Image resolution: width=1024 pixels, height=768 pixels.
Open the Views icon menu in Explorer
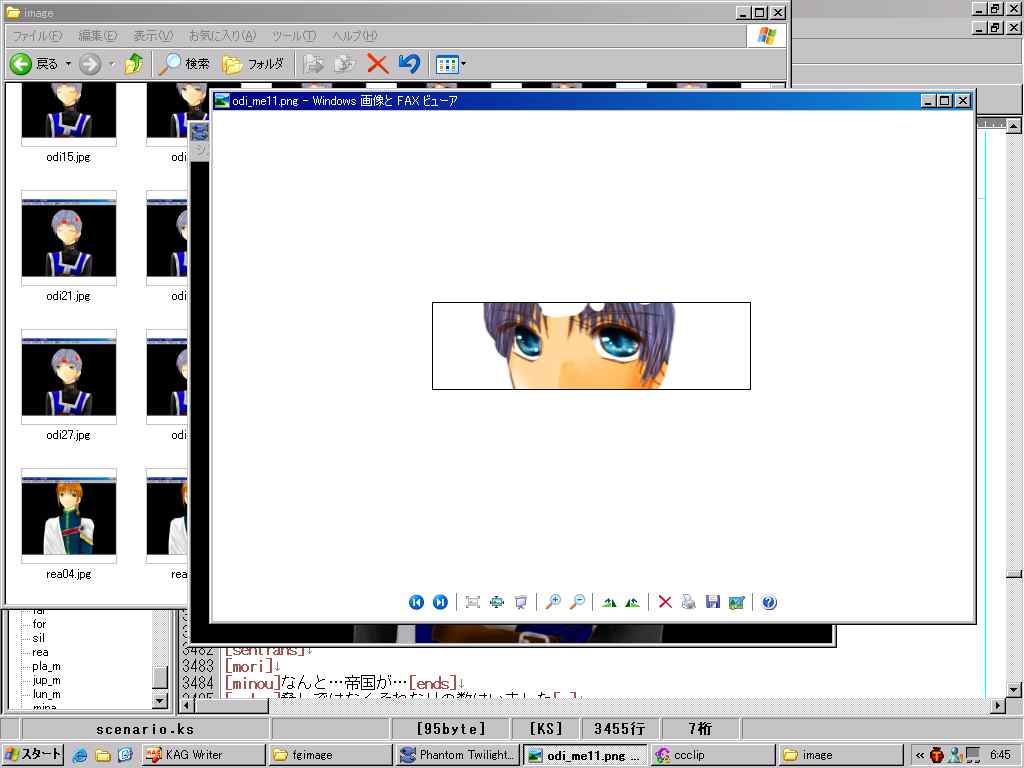click(451, 64)
